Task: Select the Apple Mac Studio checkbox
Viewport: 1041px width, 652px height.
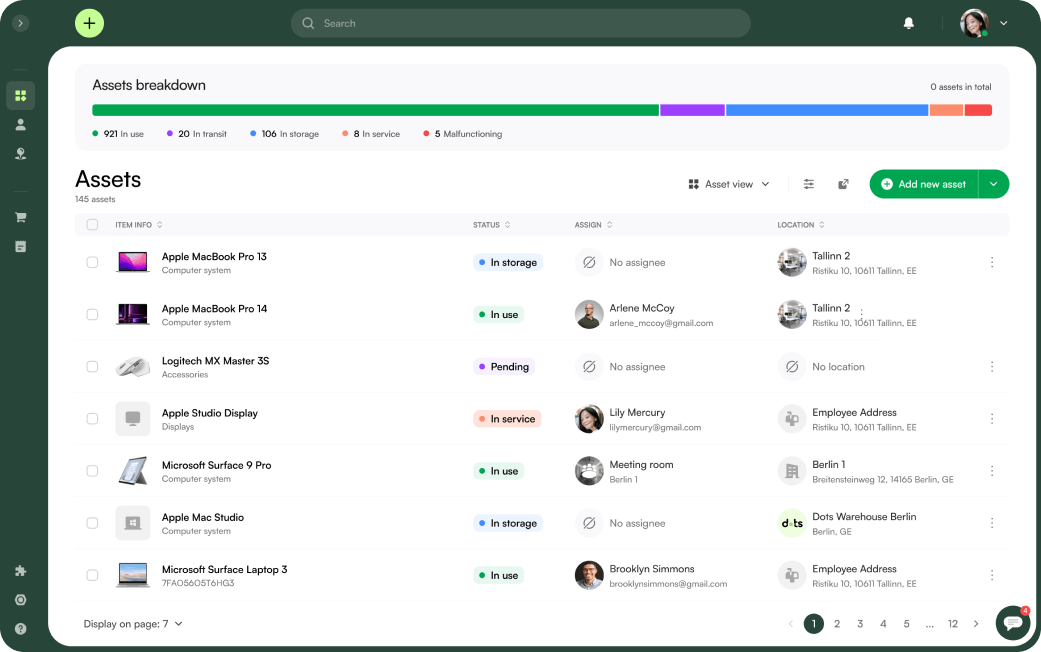Action: (92, 523)
